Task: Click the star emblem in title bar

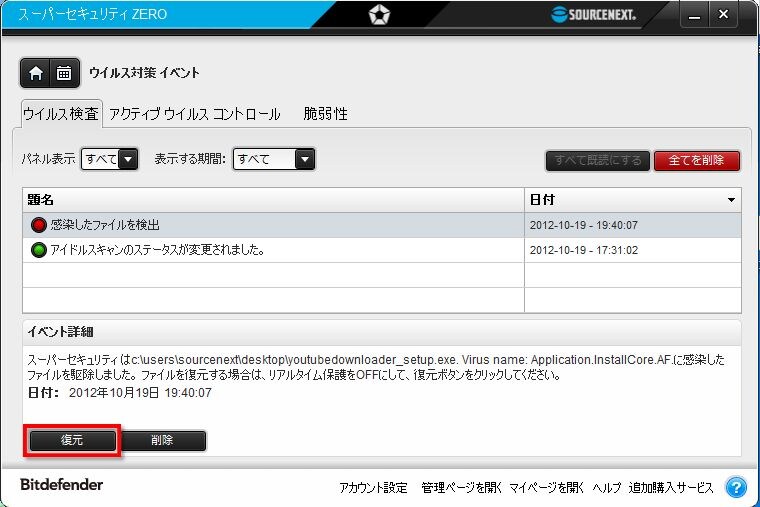Action: pos(379,15)
